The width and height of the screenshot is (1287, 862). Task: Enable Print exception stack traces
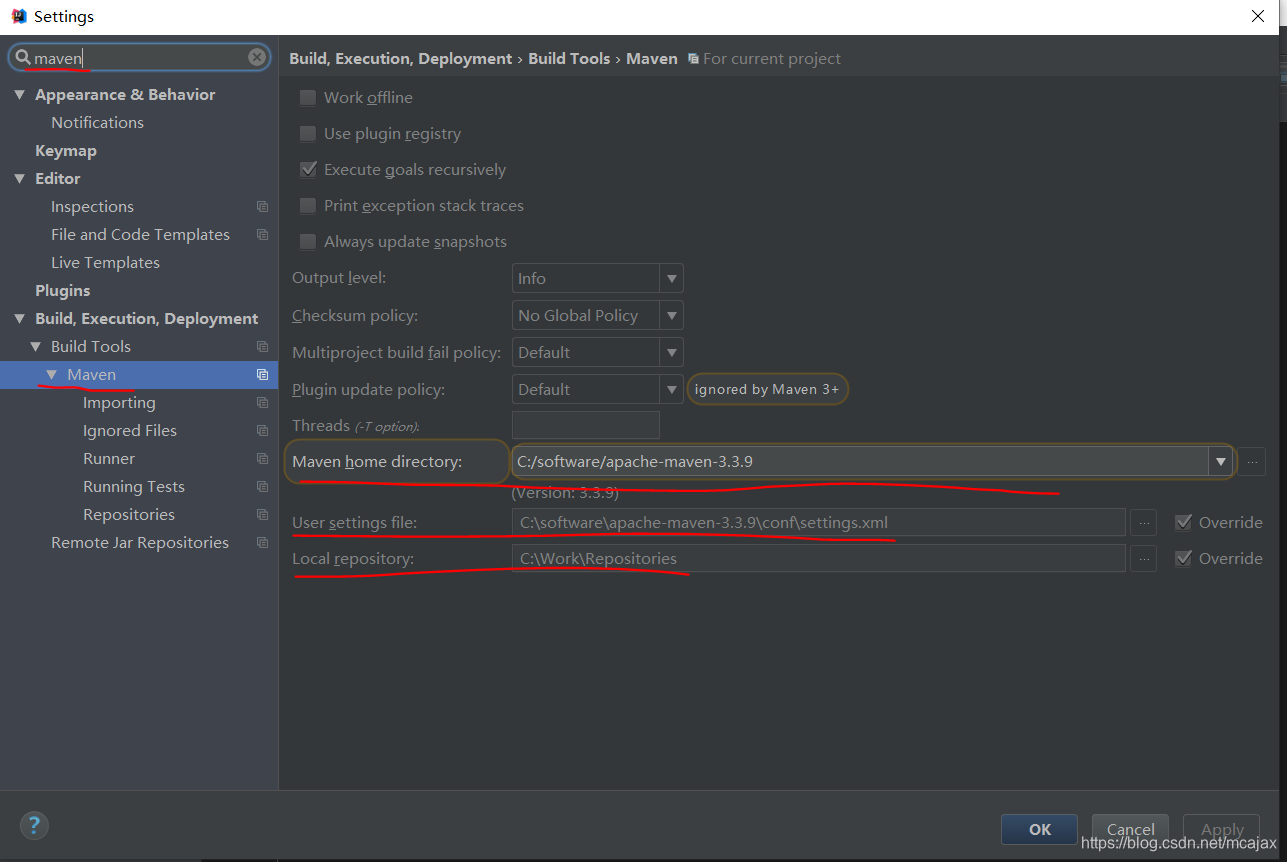click(308, 206)
